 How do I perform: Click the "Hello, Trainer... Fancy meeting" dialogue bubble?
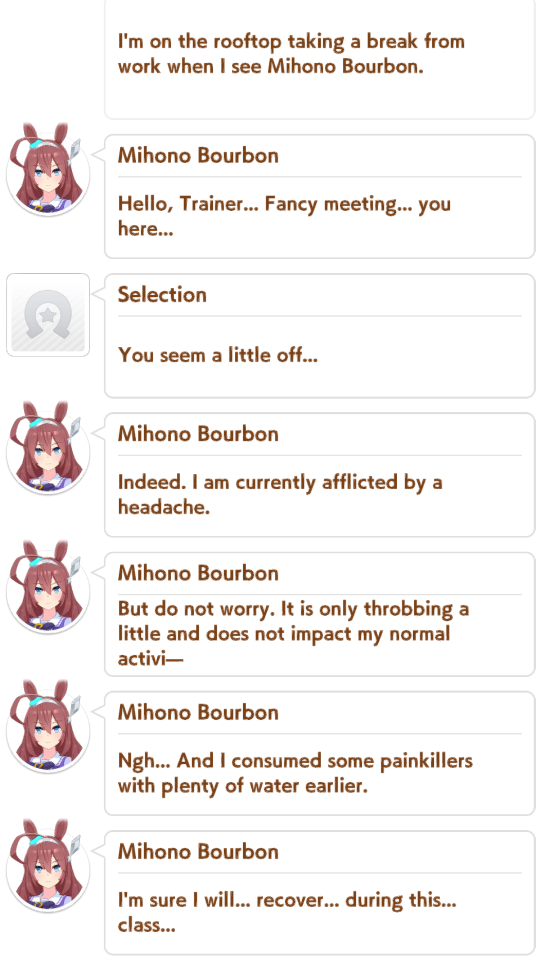pyautogui.click(x=320, y=196)
